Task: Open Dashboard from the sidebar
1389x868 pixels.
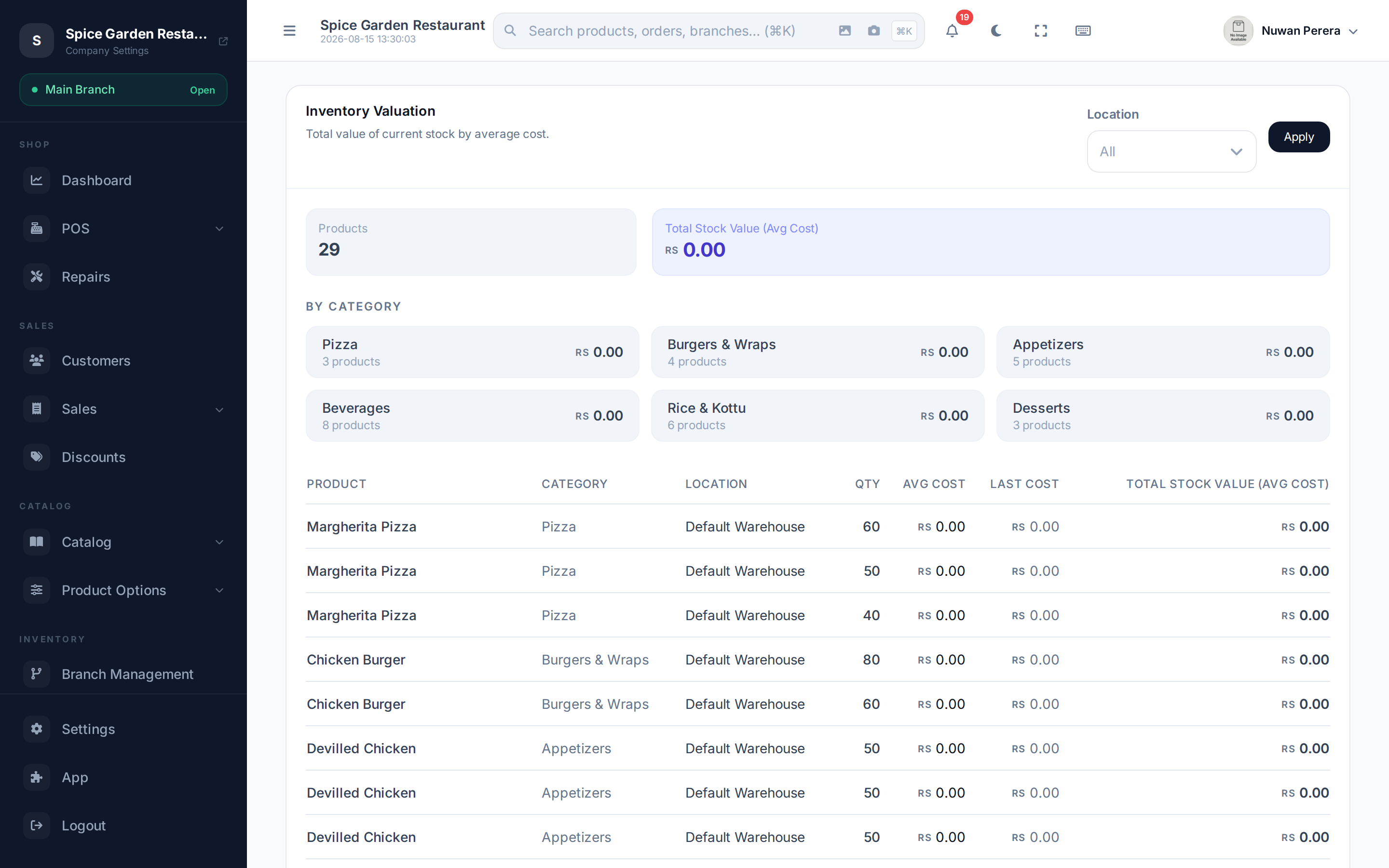Action: [x=123, y=180]
